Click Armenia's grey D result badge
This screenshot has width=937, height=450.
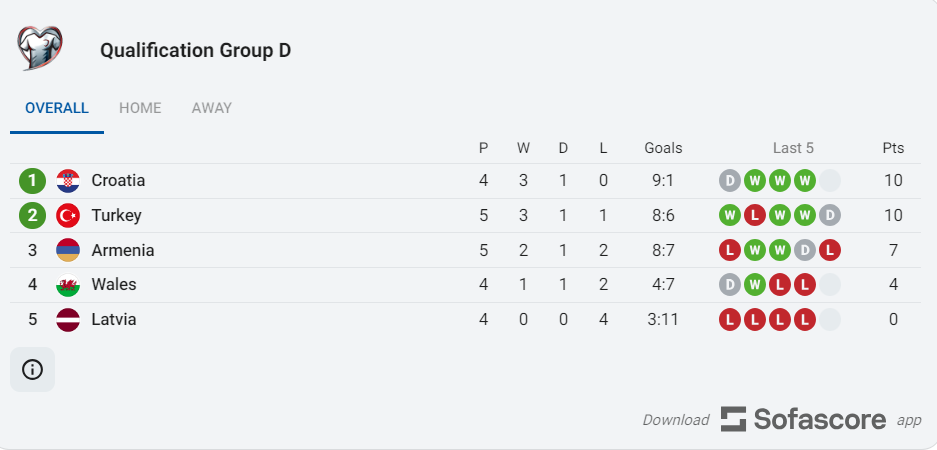[x=805, y=250]
